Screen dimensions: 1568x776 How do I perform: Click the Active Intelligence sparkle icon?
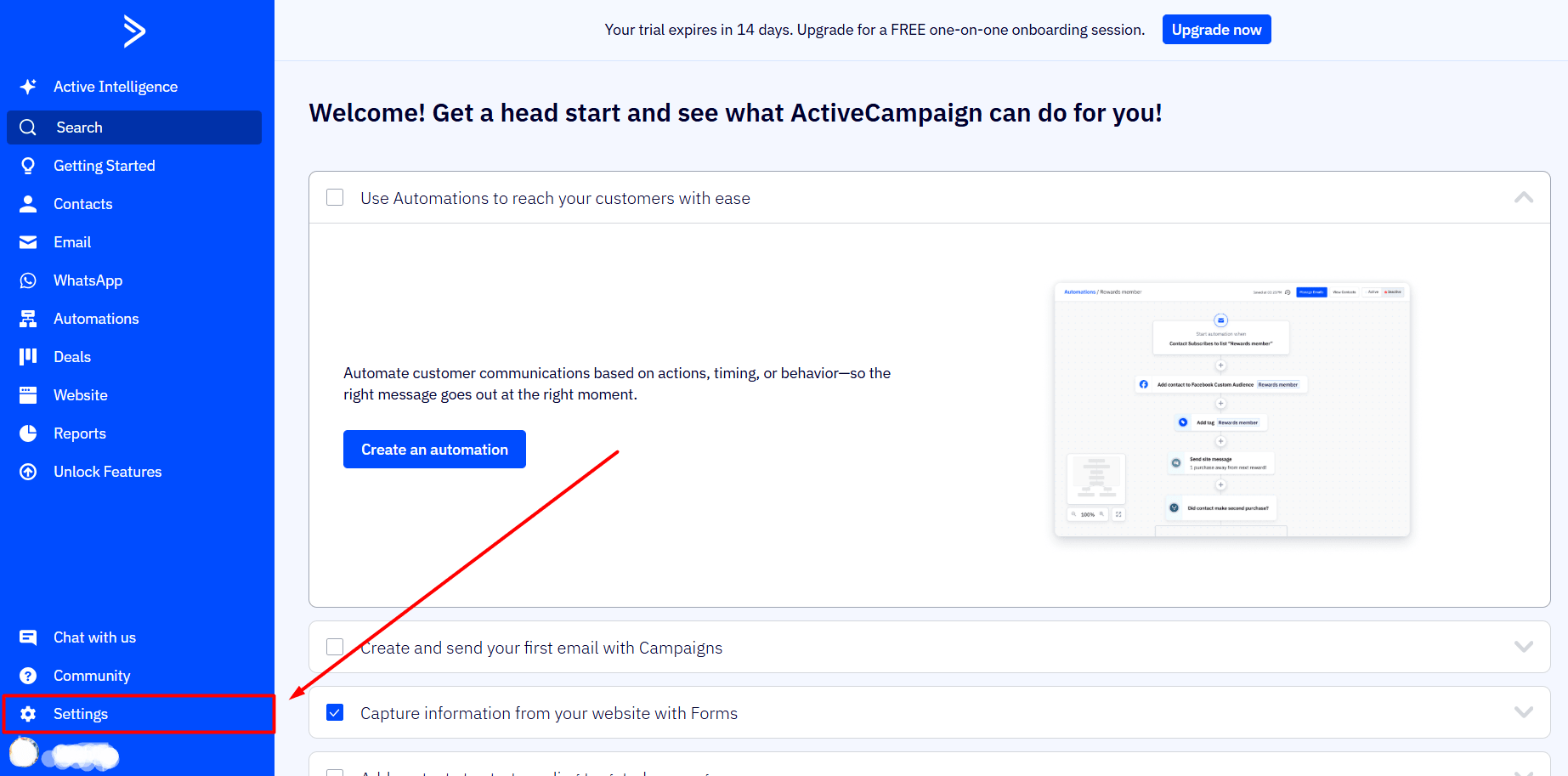(x=28, y=87)
